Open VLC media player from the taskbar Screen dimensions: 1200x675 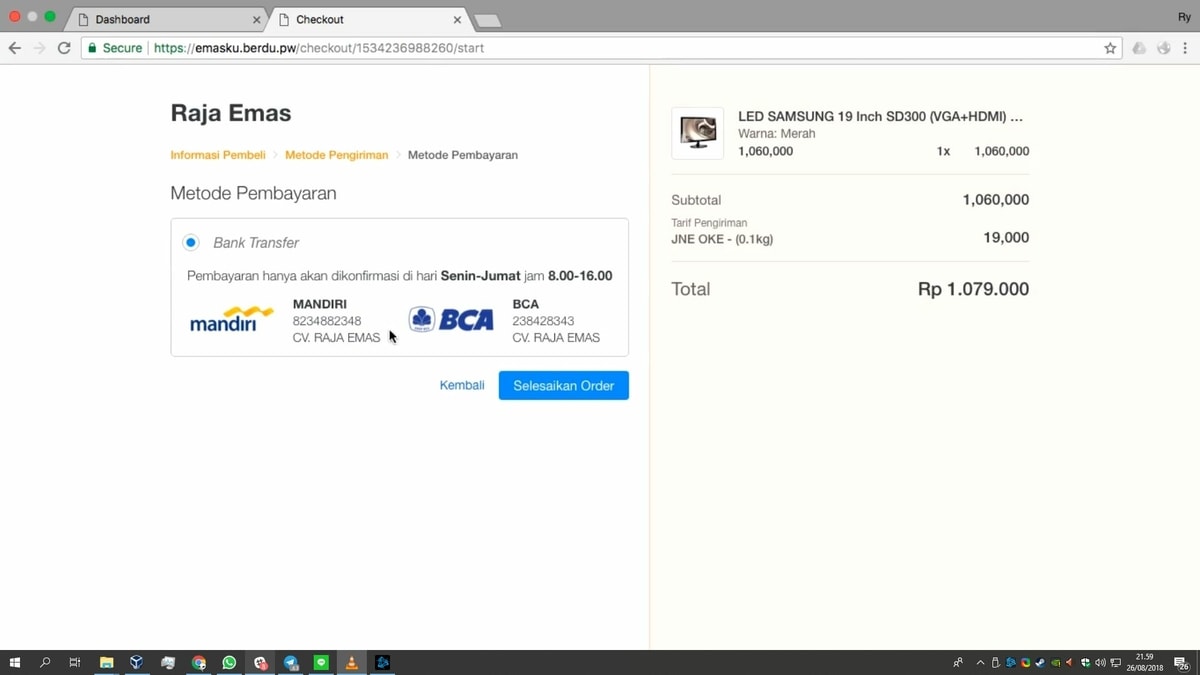coord(351,663)
